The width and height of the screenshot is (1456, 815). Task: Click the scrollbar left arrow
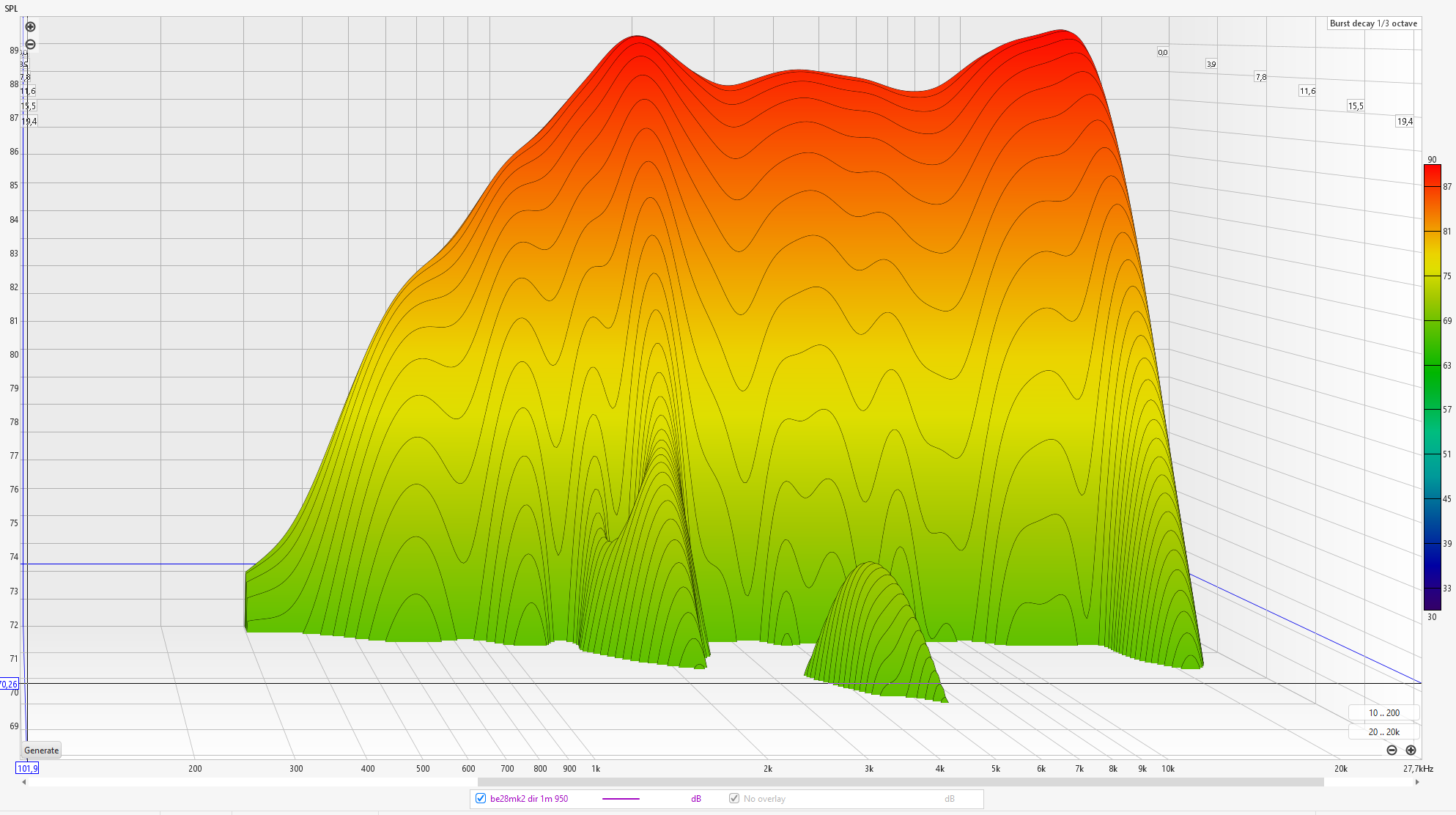(24, 782)
